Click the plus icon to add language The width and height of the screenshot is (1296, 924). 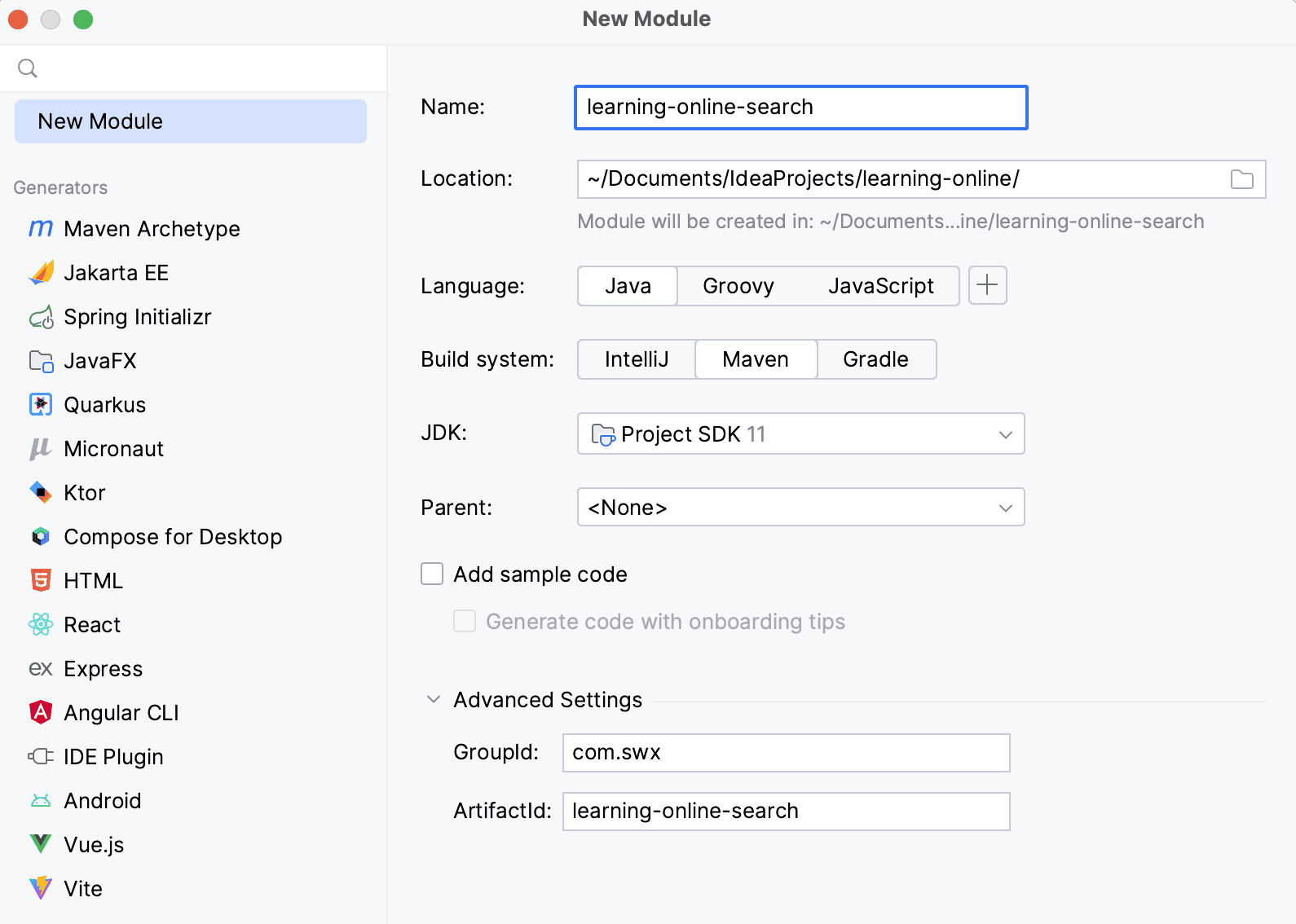coord(987,285)
